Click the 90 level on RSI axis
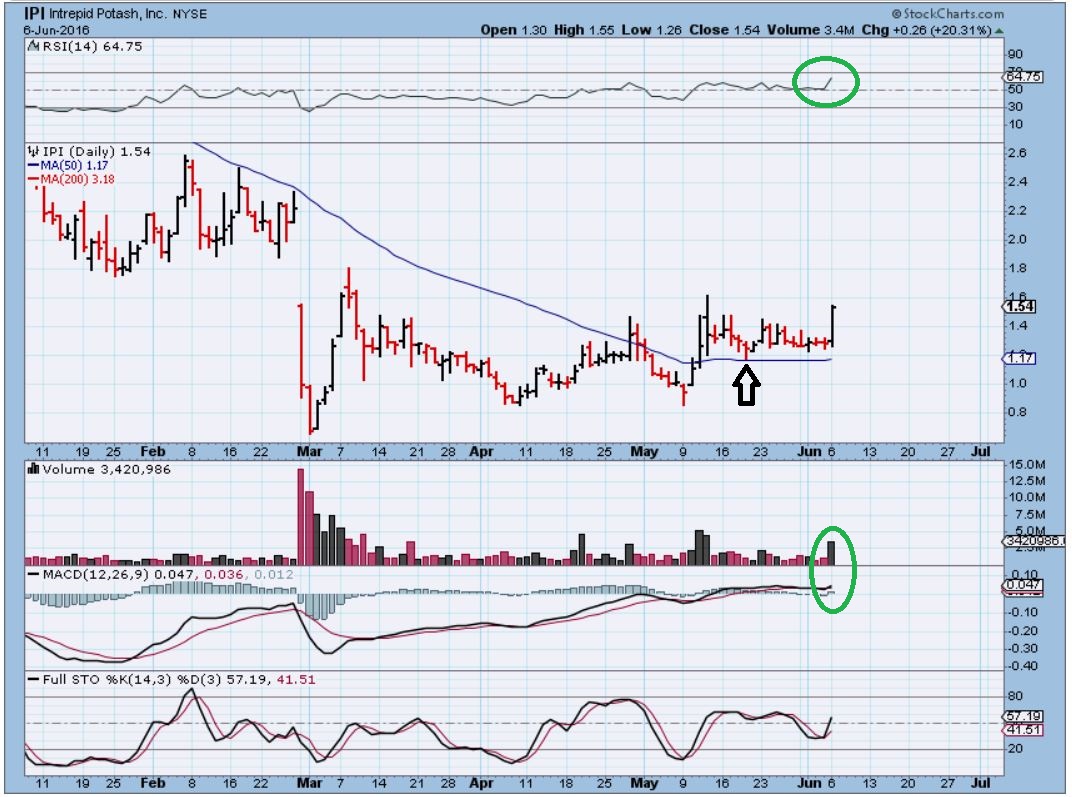Screen dimensions: 1072x797 point(1016,54)
